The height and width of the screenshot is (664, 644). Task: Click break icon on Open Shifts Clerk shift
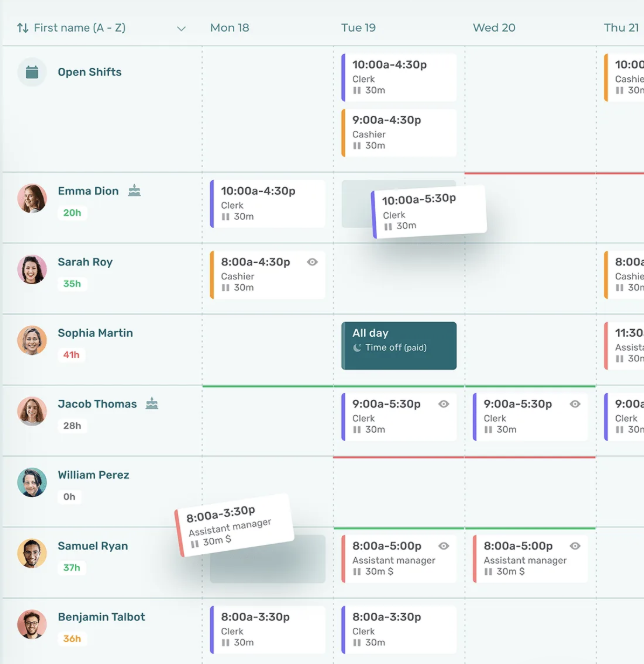point(357,90)
